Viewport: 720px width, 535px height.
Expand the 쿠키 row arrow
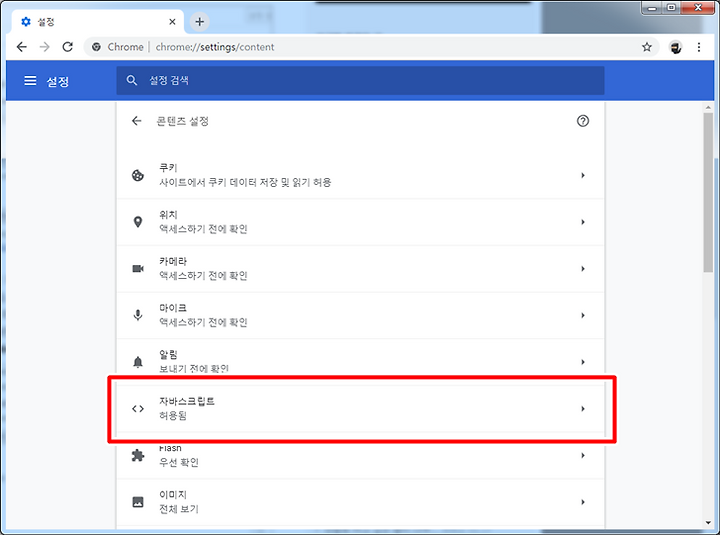click(x=583, y=175)
